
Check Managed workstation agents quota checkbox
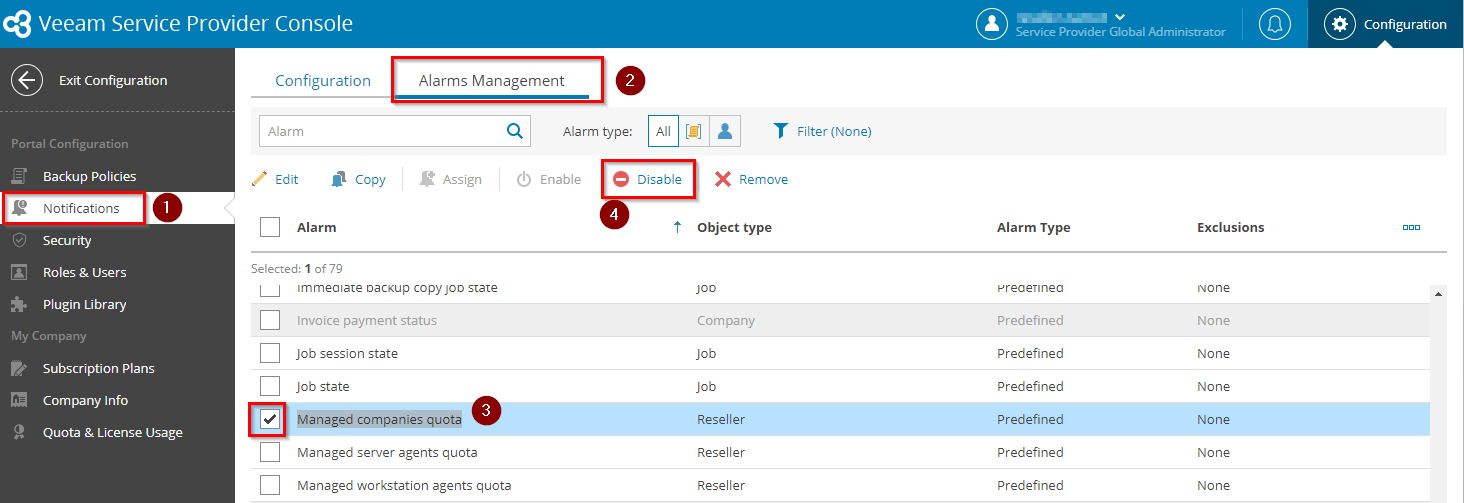270,485
